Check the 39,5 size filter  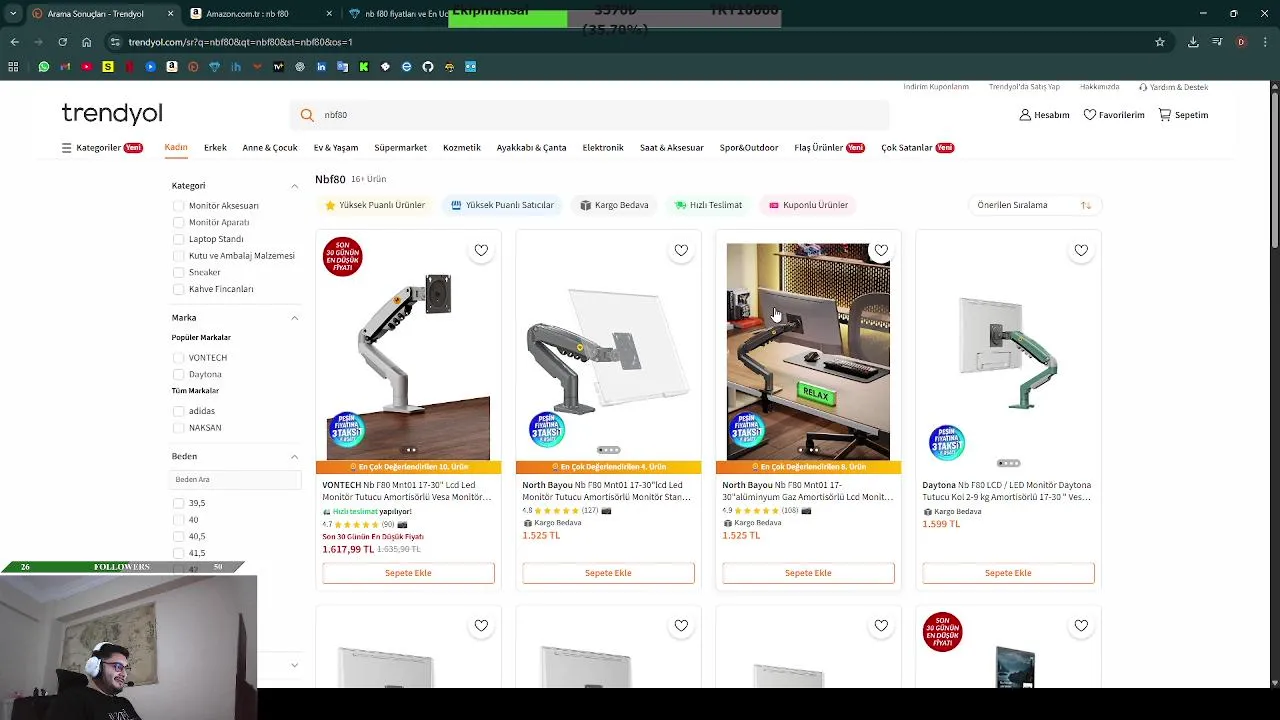pos(179,503)
